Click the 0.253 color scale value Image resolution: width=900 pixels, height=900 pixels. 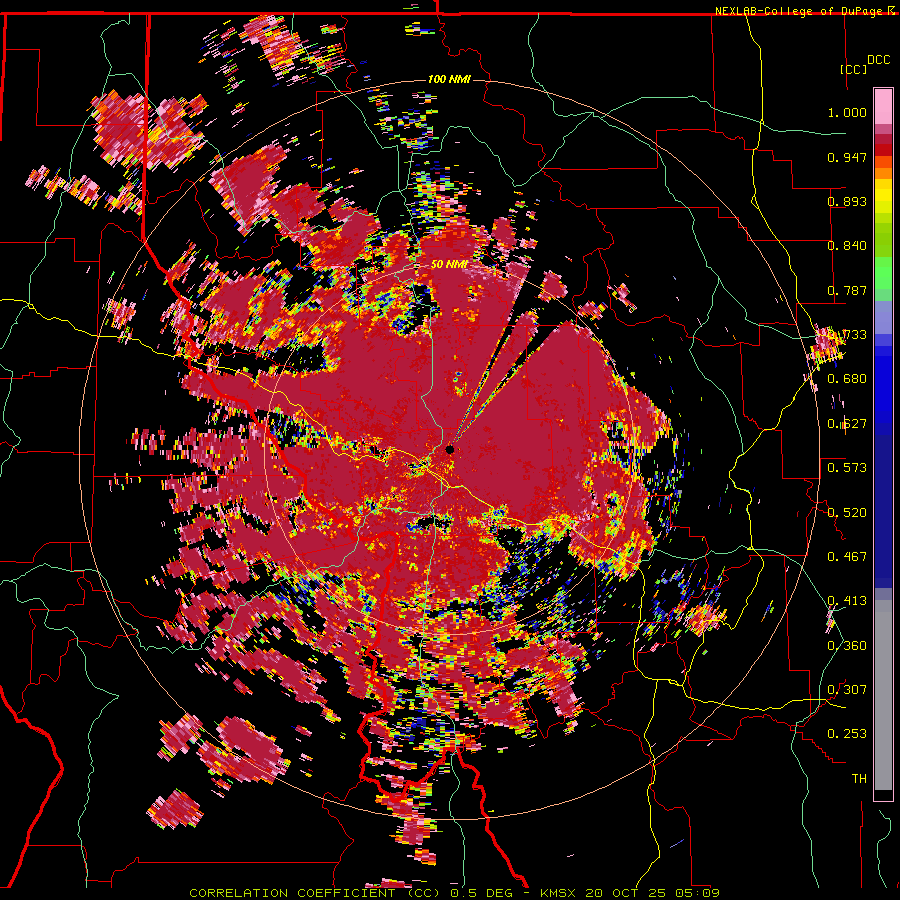847,734
